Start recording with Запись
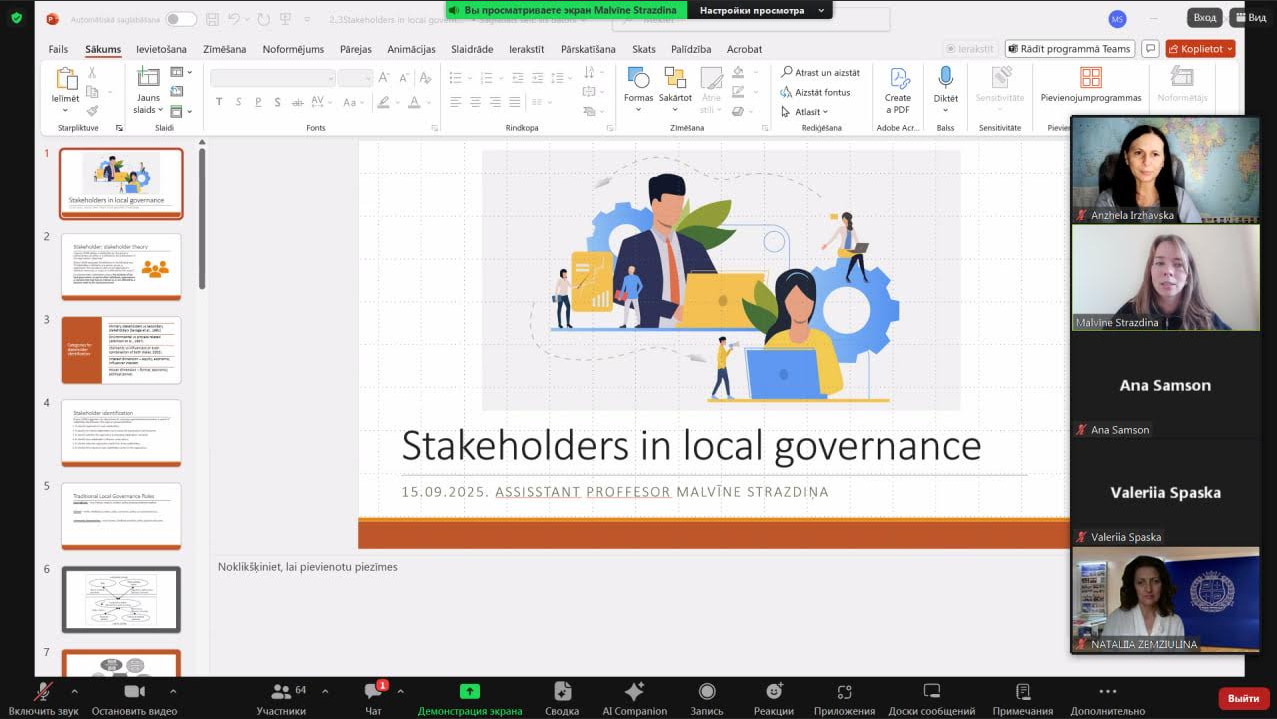The height and width of the screenshot is (719, 1277). [x=707, y=697]
